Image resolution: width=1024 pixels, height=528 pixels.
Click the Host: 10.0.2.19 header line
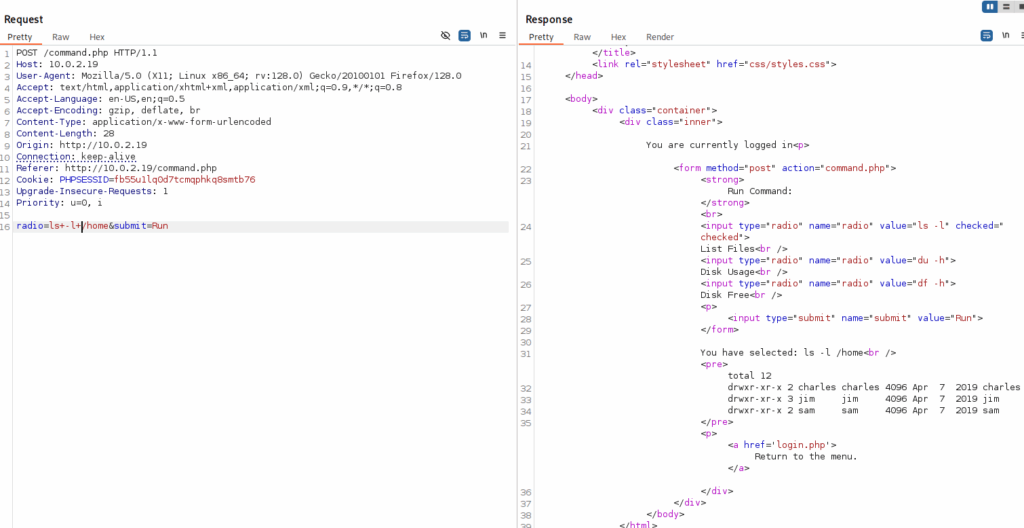[57, 65]
